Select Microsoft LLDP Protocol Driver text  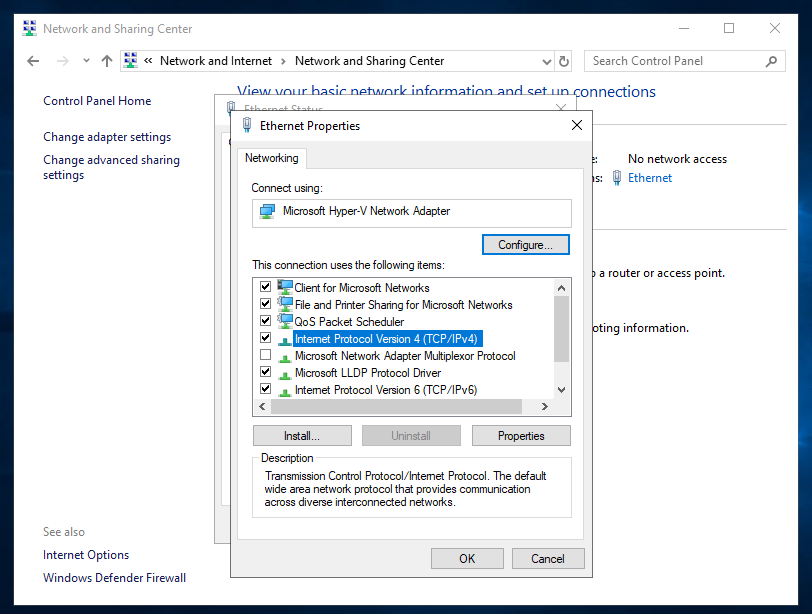(x=368, y=373)
